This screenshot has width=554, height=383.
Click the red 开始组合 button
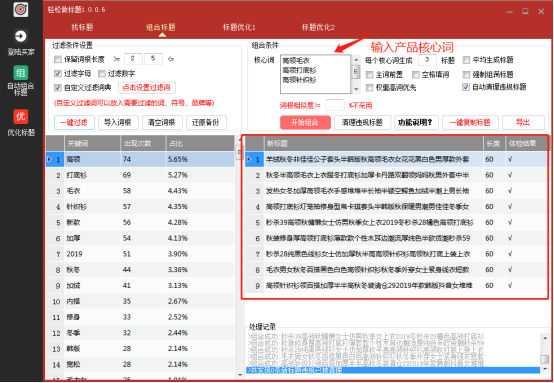tap(305, 123)
